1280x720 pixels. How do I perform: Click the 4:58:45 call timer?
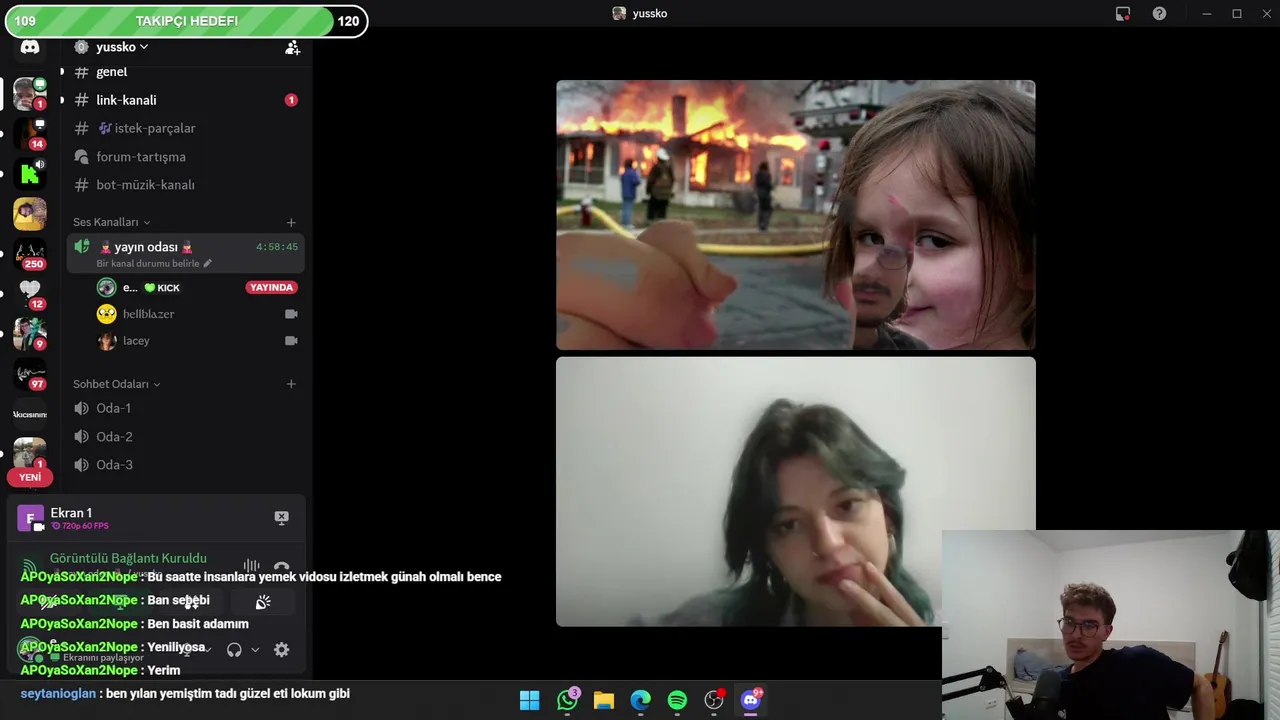pos(277,247)
